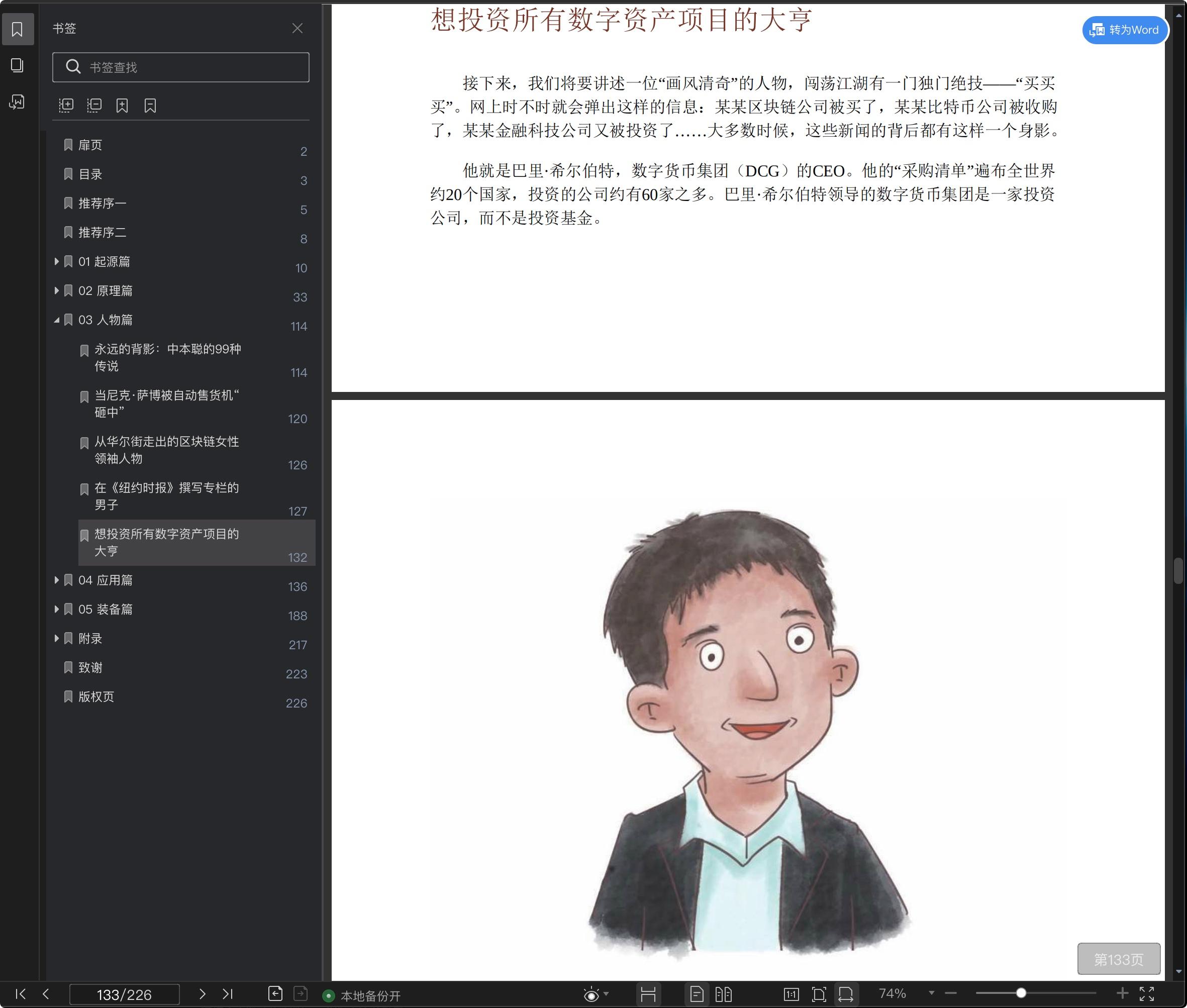Expand the 04 应用篇 bookmark

click(57, 580)
